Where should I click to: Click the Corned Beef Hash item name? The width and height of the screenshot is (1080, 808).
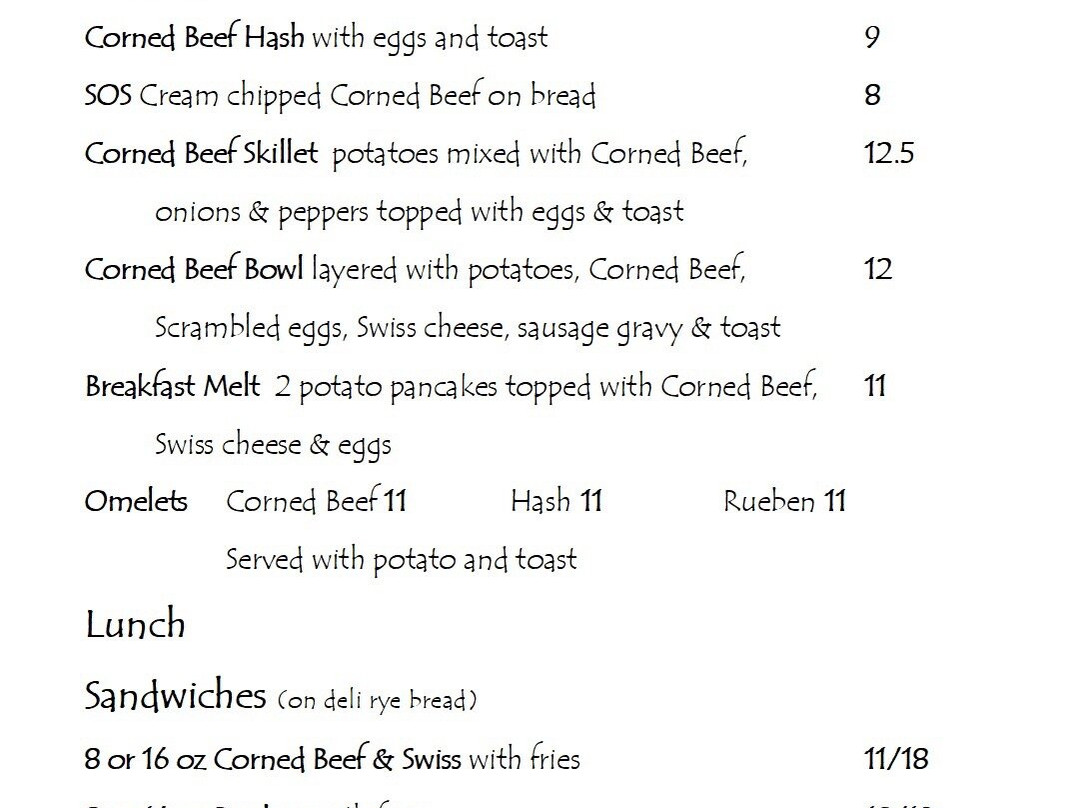[195, 38]
